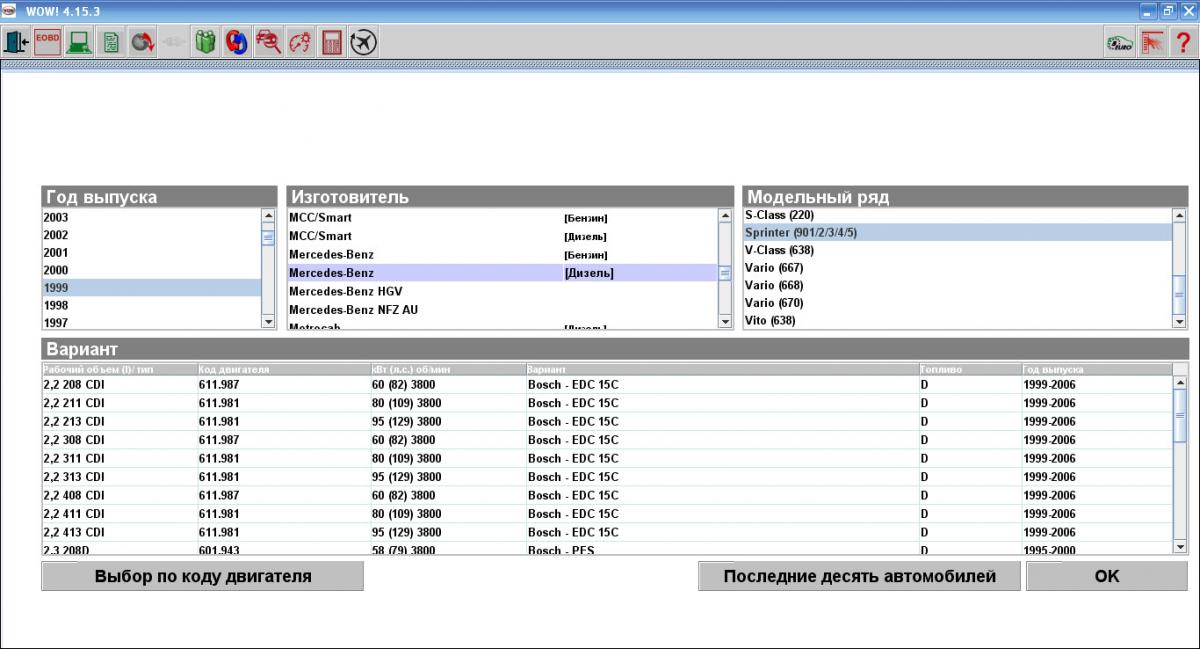Open help with the red question mark
The image size is (1200, 649).
pos(1183,42)
